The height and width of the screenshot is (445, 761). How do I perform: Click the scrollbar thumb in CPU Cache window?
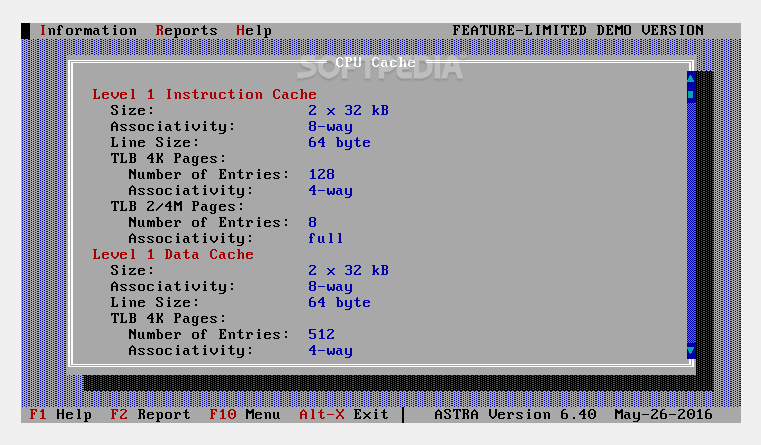coord(691,95)
